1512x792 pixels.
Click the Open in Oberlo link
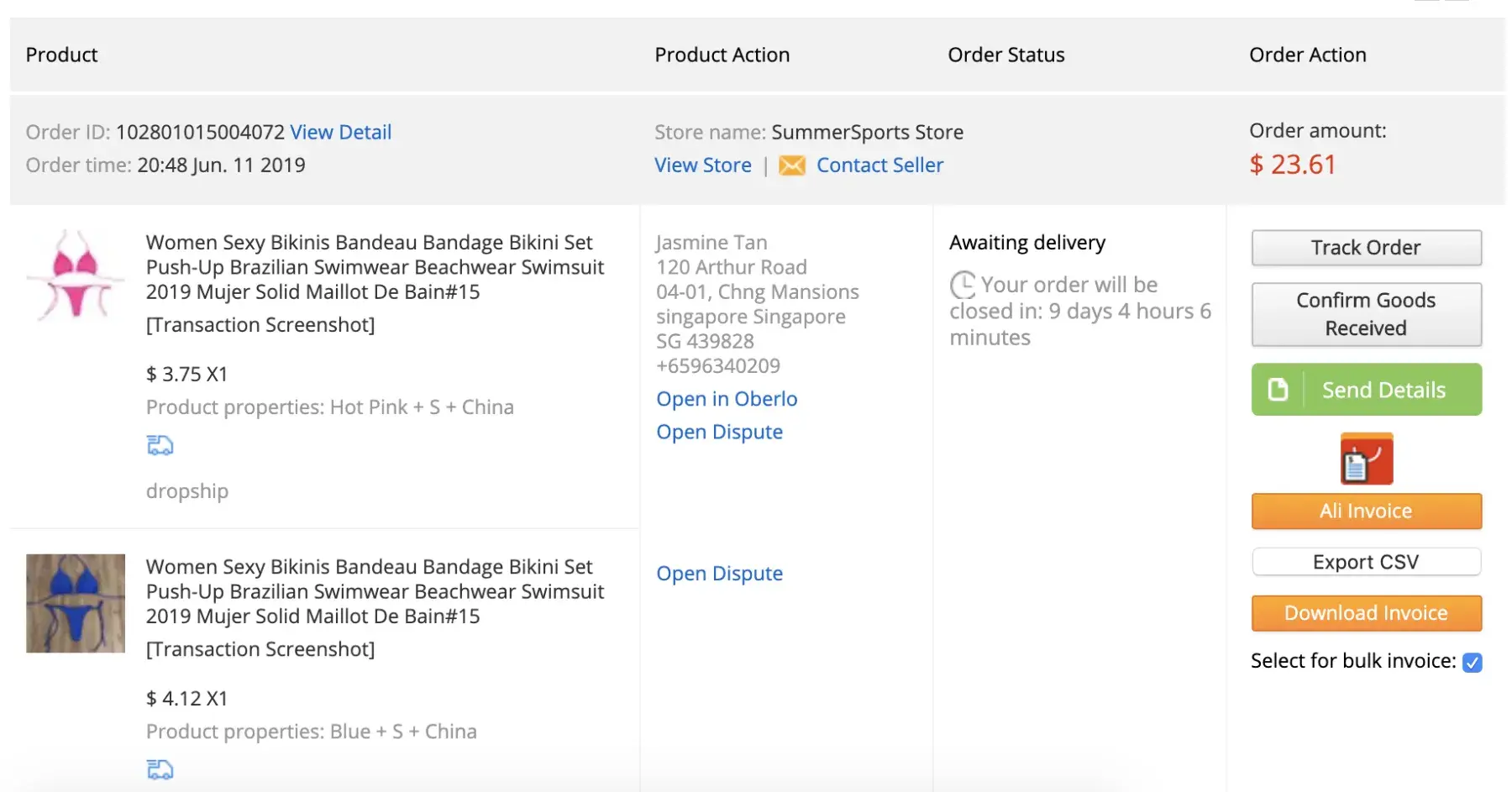point(727,399)
